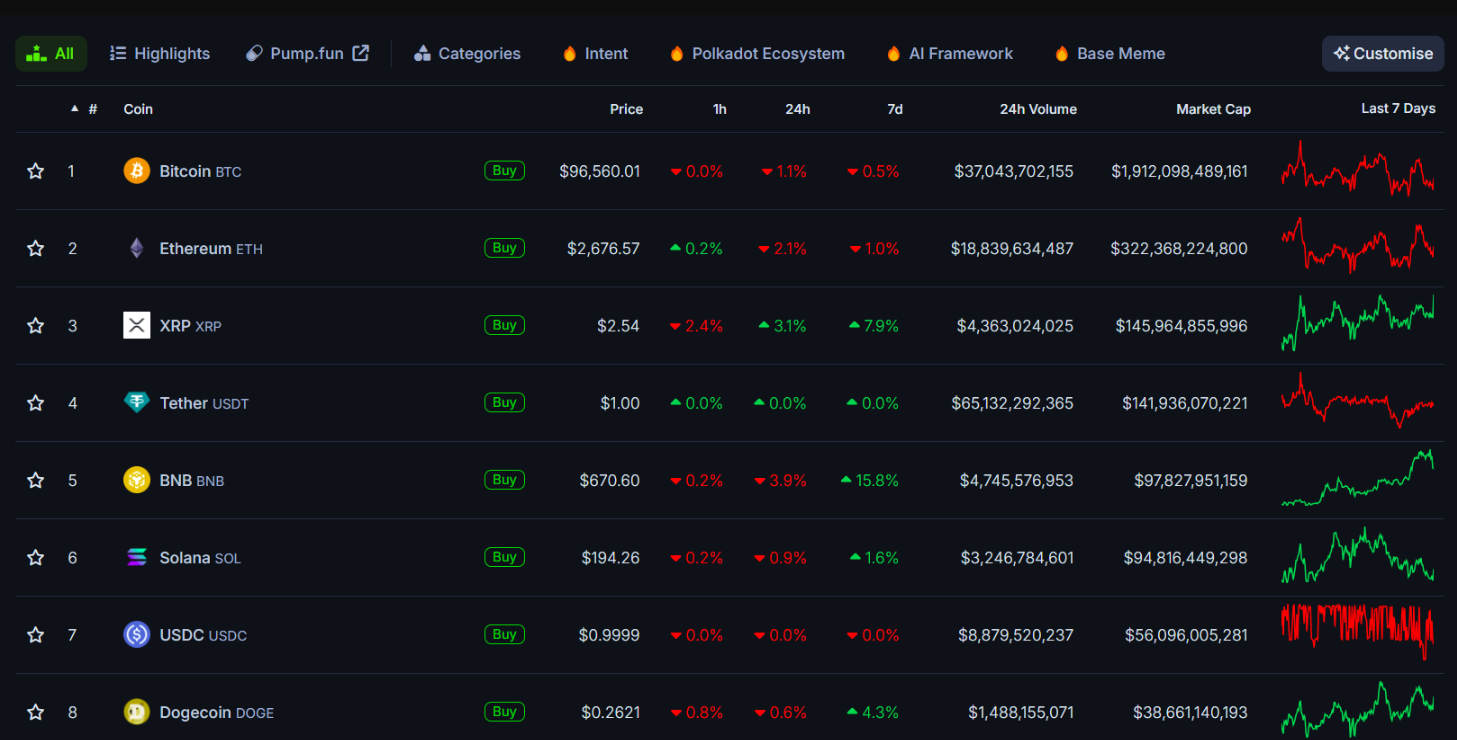Click the Dogecoin logo icon

pos(136,712)
